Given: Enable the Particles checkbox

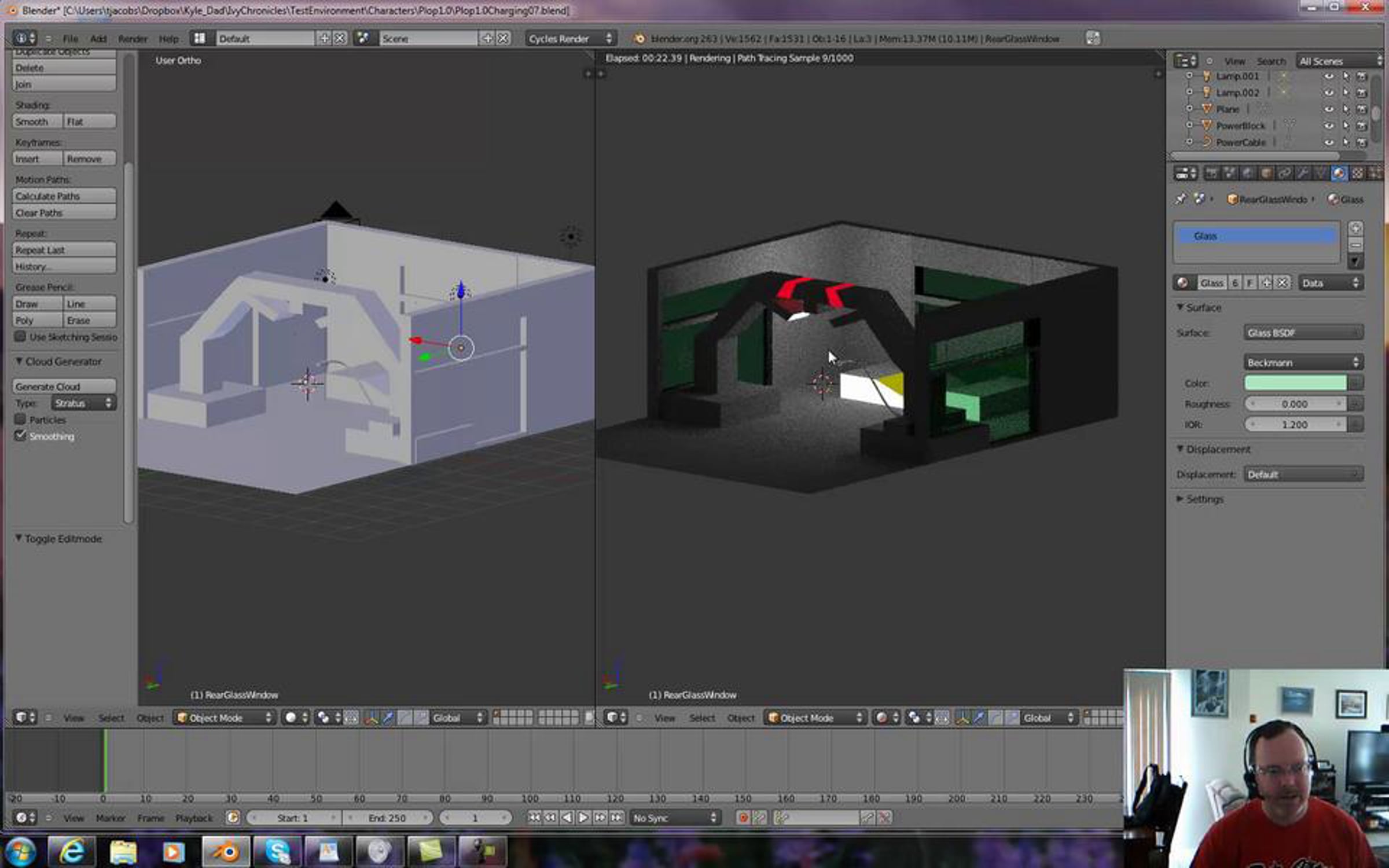Looking at the screenshot, I should (x=20, y=419).
